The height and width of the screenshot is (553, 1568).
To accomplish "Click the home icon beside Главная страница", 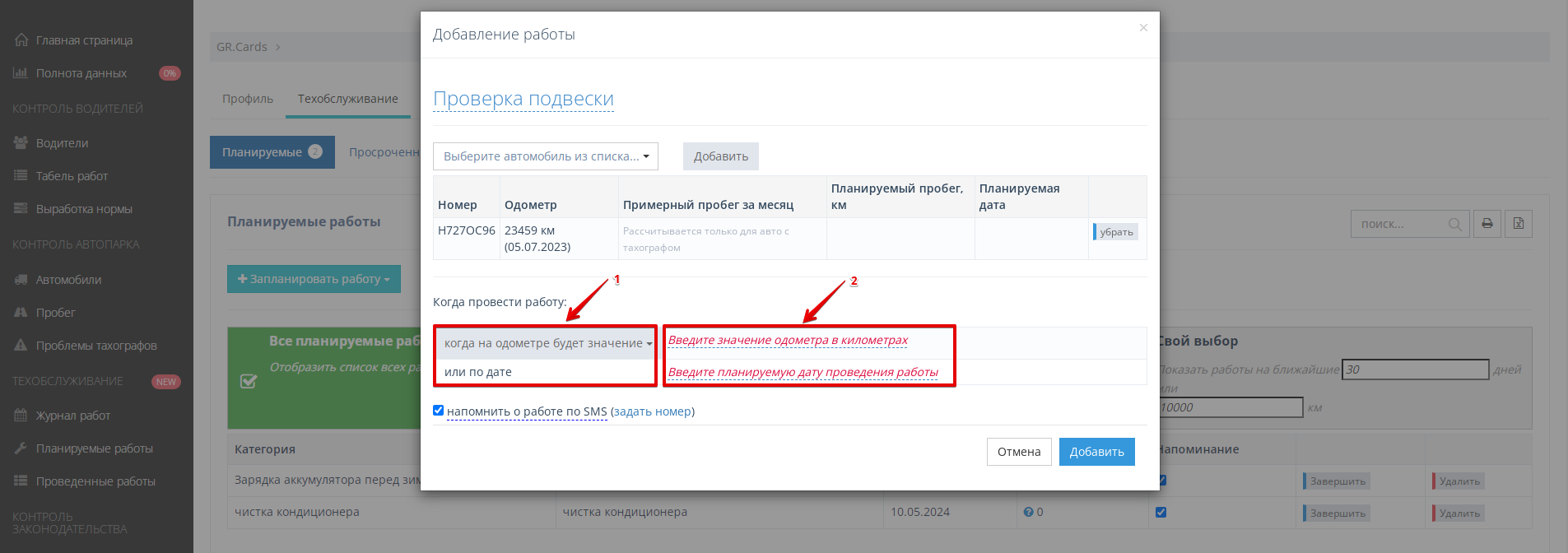I will point(21,40).
